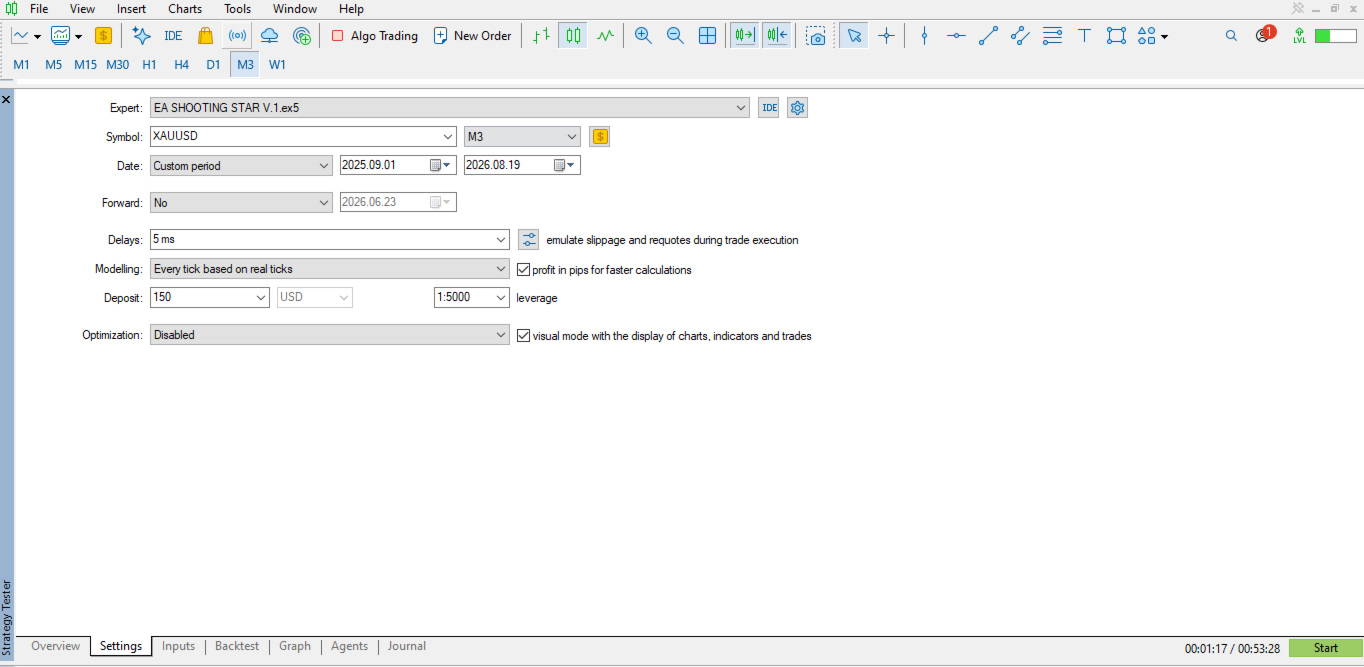1364x667 pixels.
Task: Select the equidistant channel tool
Action: coord(1020,36)
